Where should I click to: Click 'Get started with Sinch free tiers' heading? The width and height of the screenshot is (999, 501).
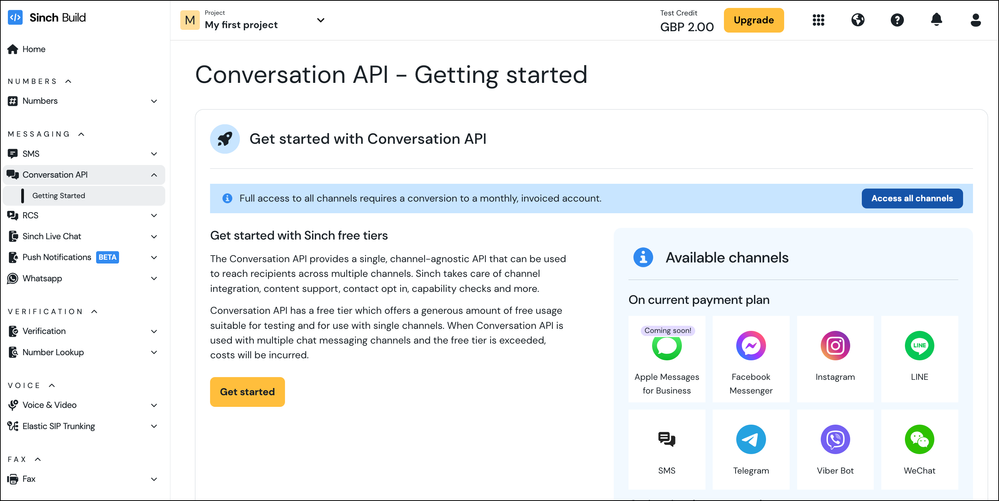(299, 235)
